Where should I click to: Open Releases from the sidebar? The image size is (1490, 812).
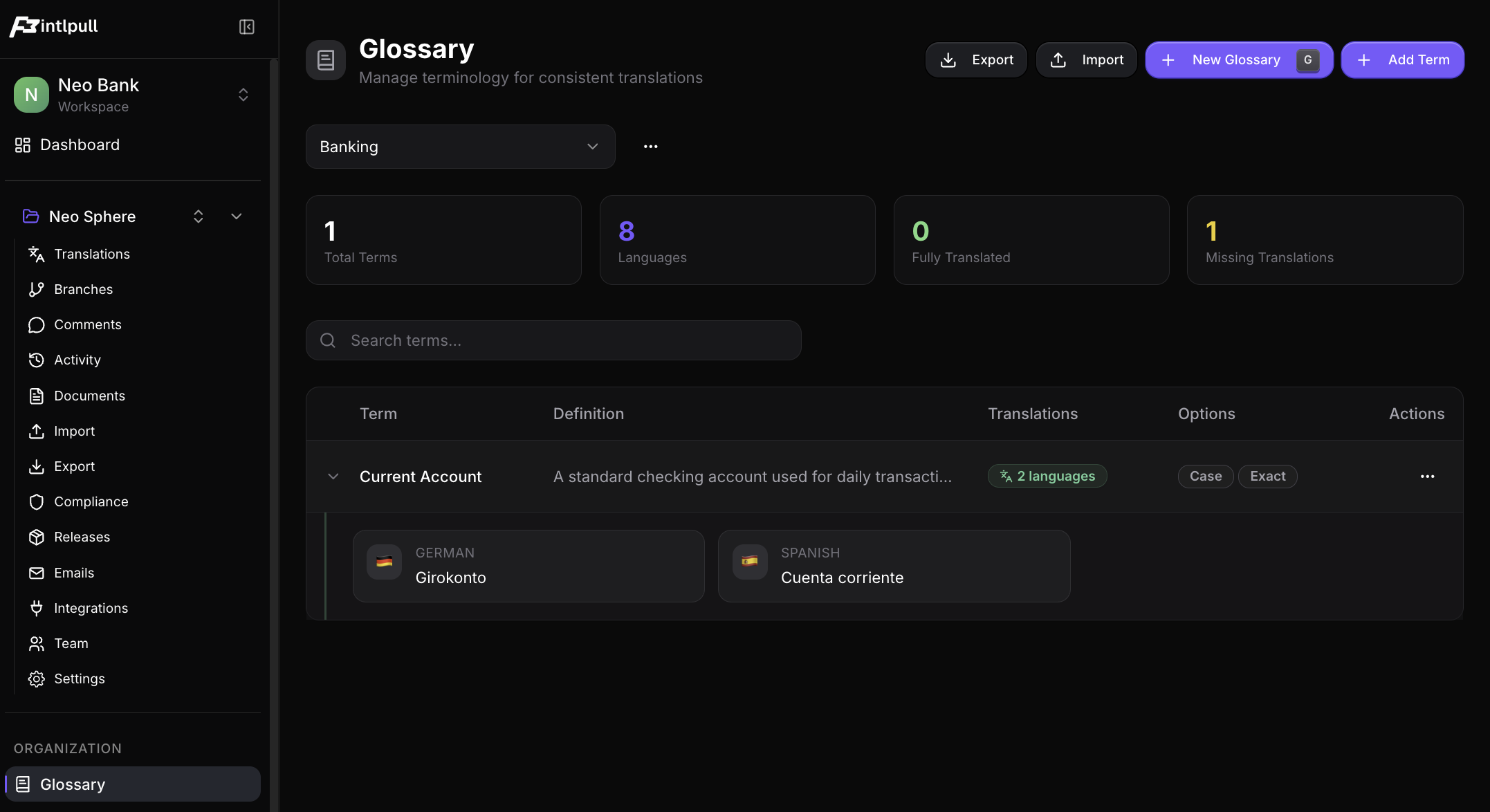pyautogui.click(x=82, y=537)
